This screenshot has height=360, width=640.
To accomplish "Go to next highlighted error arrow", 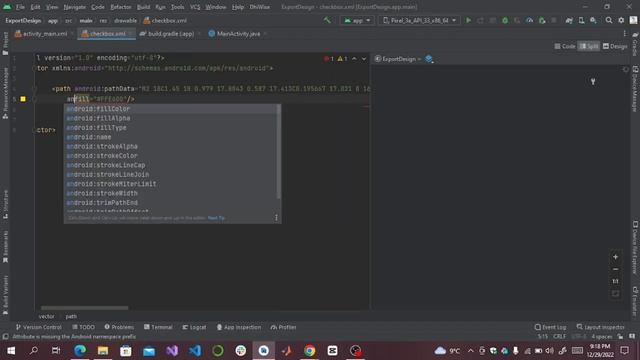I will tap(364, 59).
